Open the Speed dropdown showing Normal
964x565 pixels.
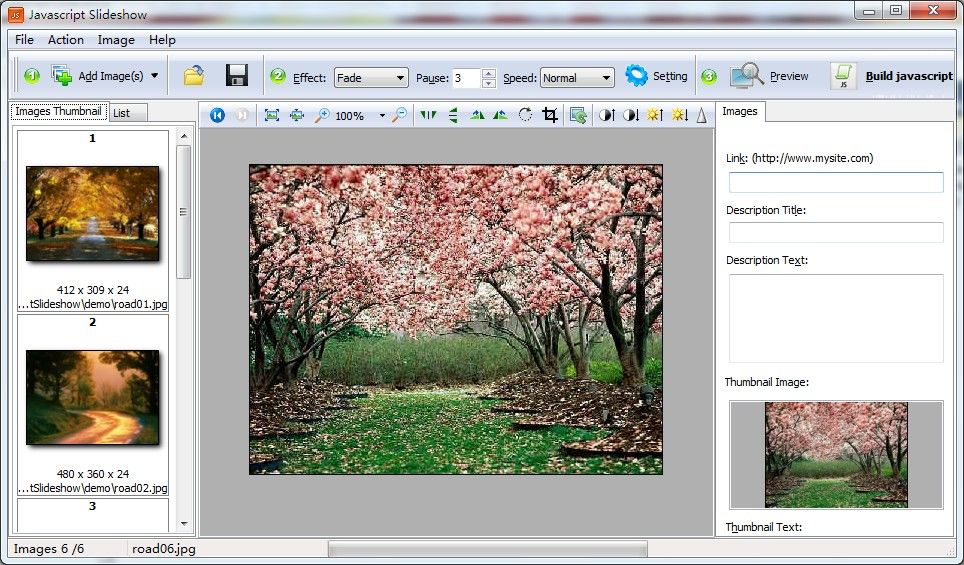point(577,78)
